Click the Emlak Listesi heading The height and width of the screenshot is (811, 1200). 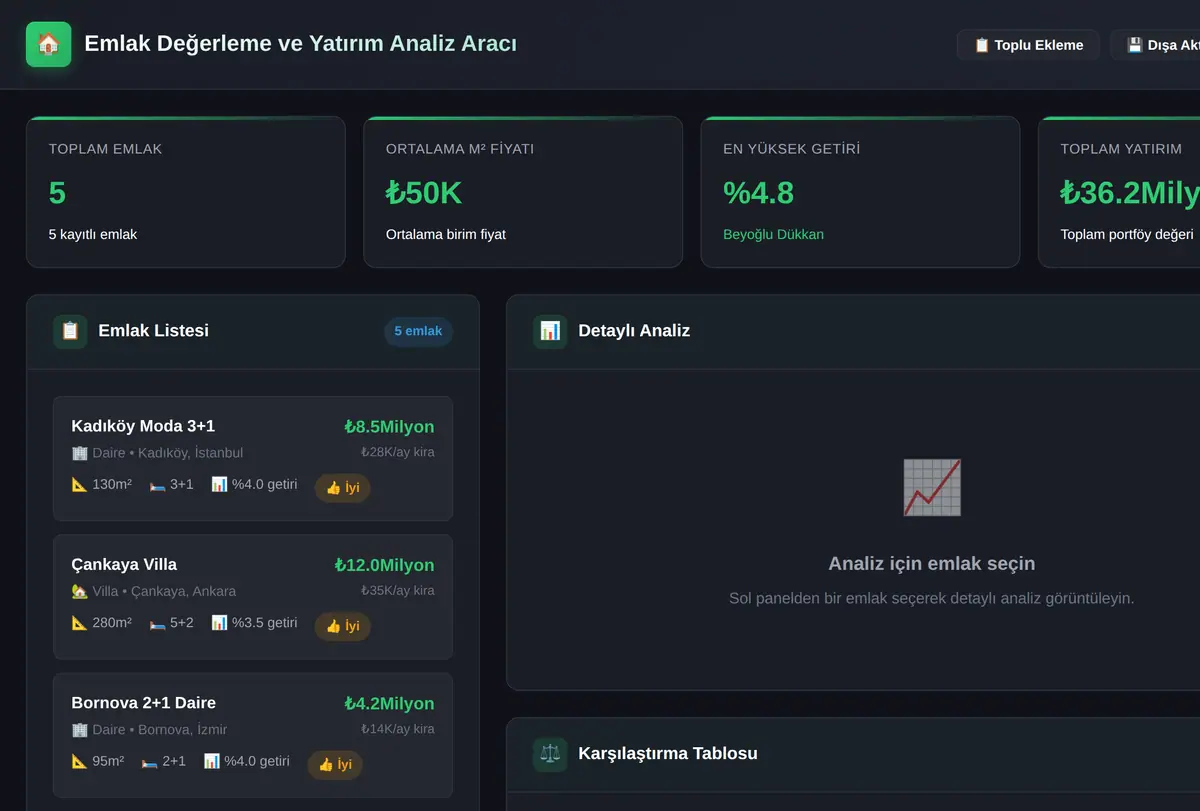click(x=154, y=331)
